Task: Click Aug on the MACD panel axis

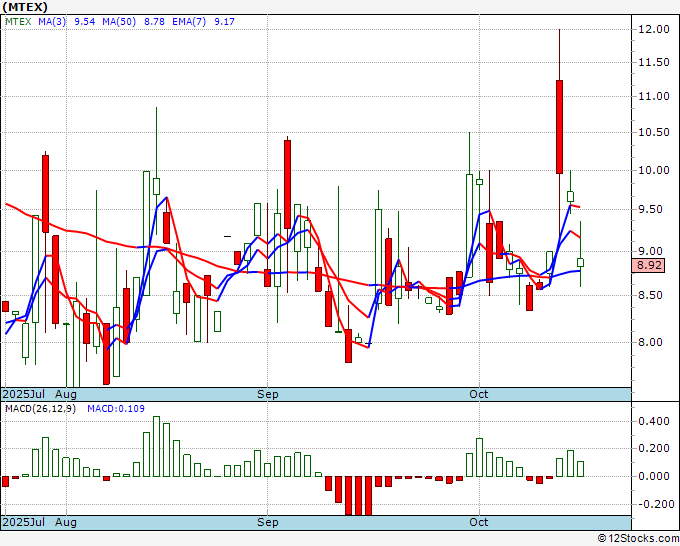Action: 66,522
